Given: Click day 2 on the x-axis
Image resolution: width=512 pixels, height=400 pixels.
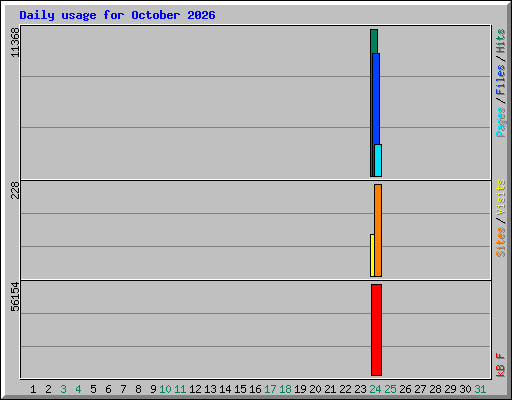Looking at the screenshot, I should coord(48,389).
